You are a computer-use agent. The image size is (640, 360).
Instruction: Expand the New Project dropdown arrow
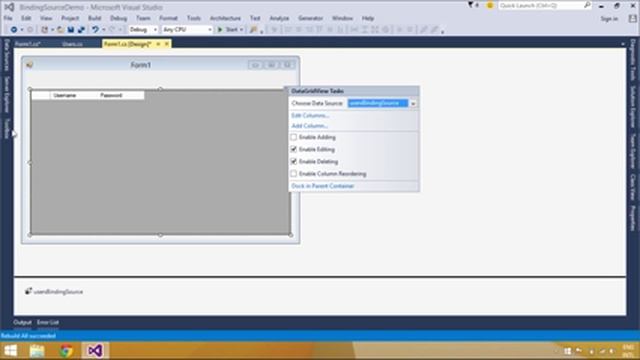(52, 29)
